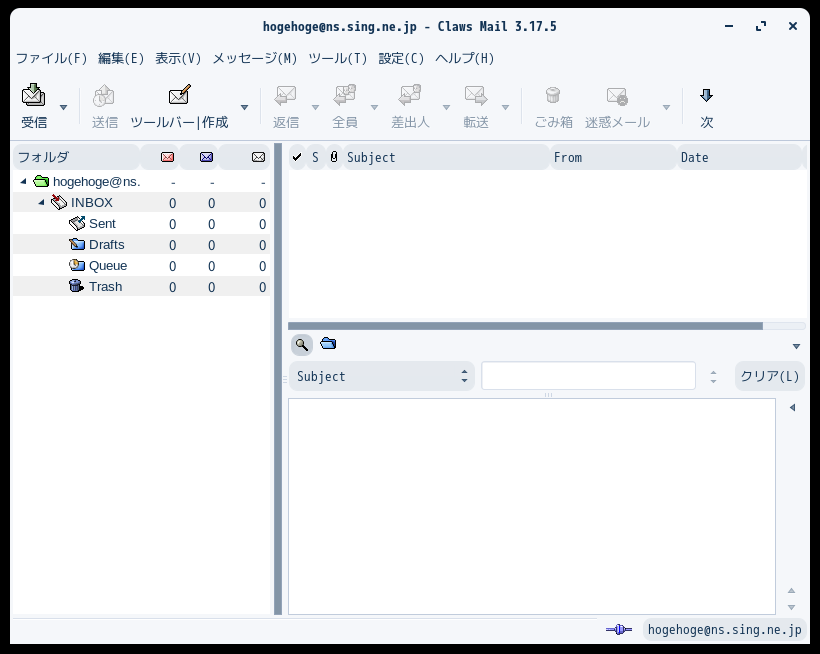Open the 作成 compose dropdown arrow
This screenshot has width=820, height=654.
pyautogui.click(x=244, y=107)
